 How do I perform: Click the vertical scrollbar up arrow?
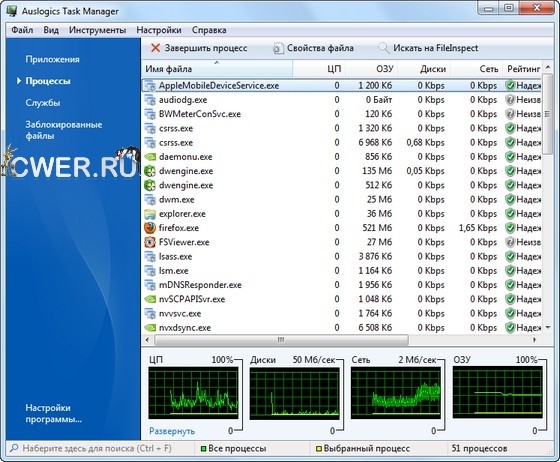[548, 67]
